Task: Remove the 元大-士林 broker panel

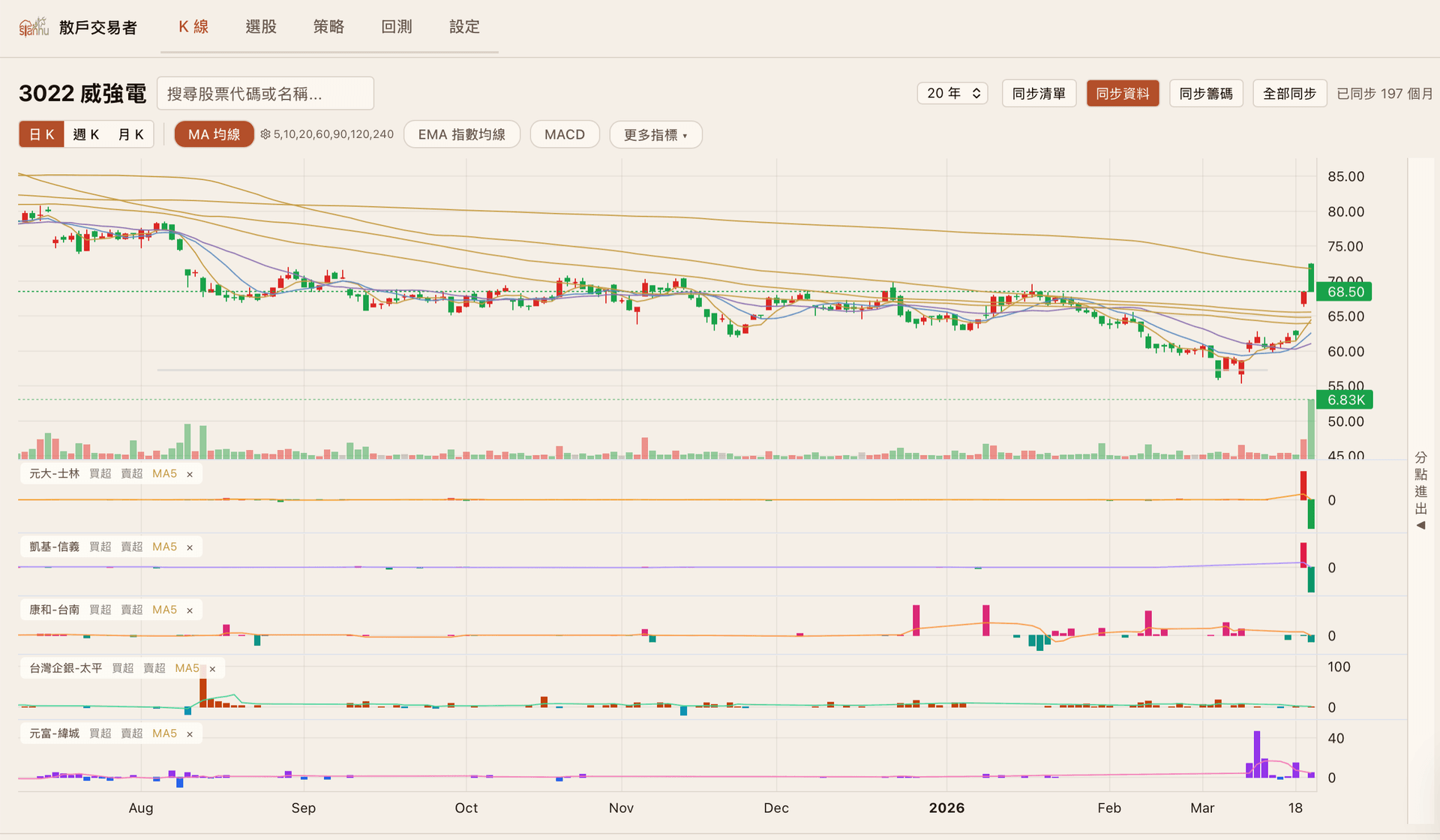Action: 190,474
